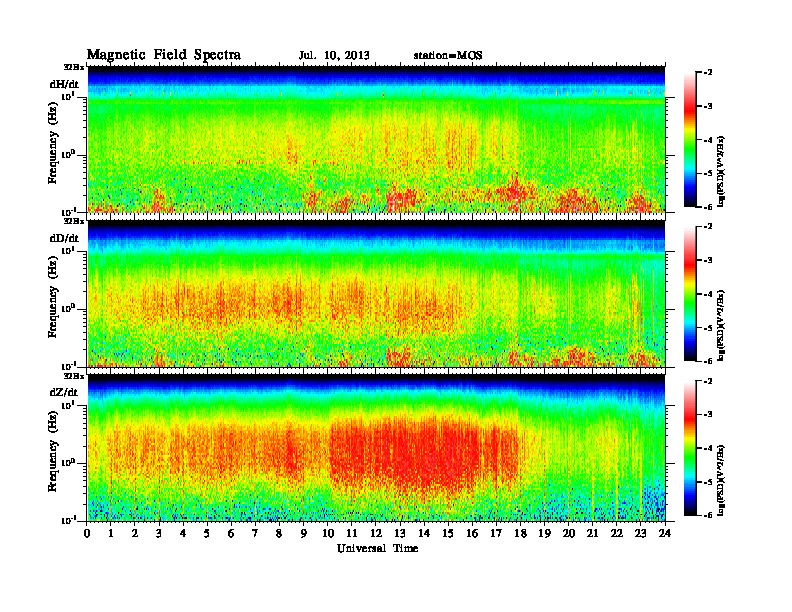792x612 pixels.
Task: Click hour '22' on the time axis
Action: tap(616, 534)
